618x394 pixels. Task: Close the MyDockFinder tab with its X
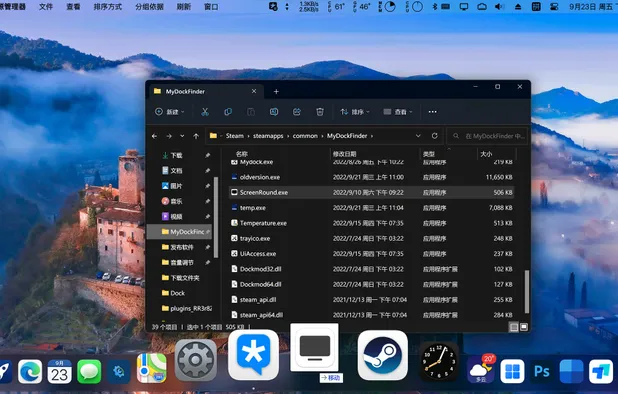click(x=254, y=91)
